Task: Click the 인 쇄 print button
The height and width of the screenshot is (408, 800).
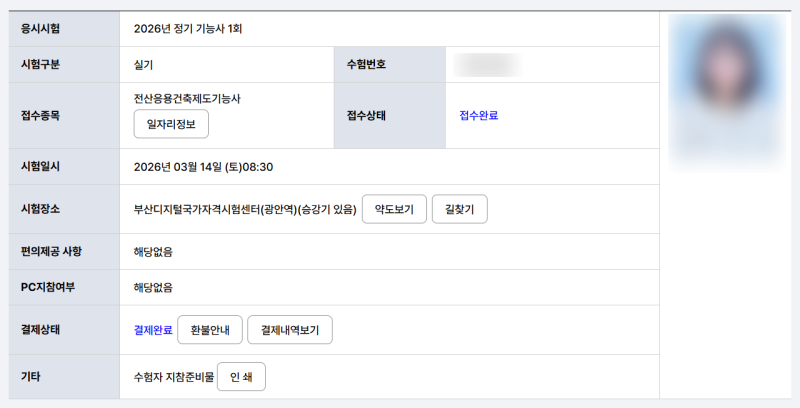Action: coord(241,377)
